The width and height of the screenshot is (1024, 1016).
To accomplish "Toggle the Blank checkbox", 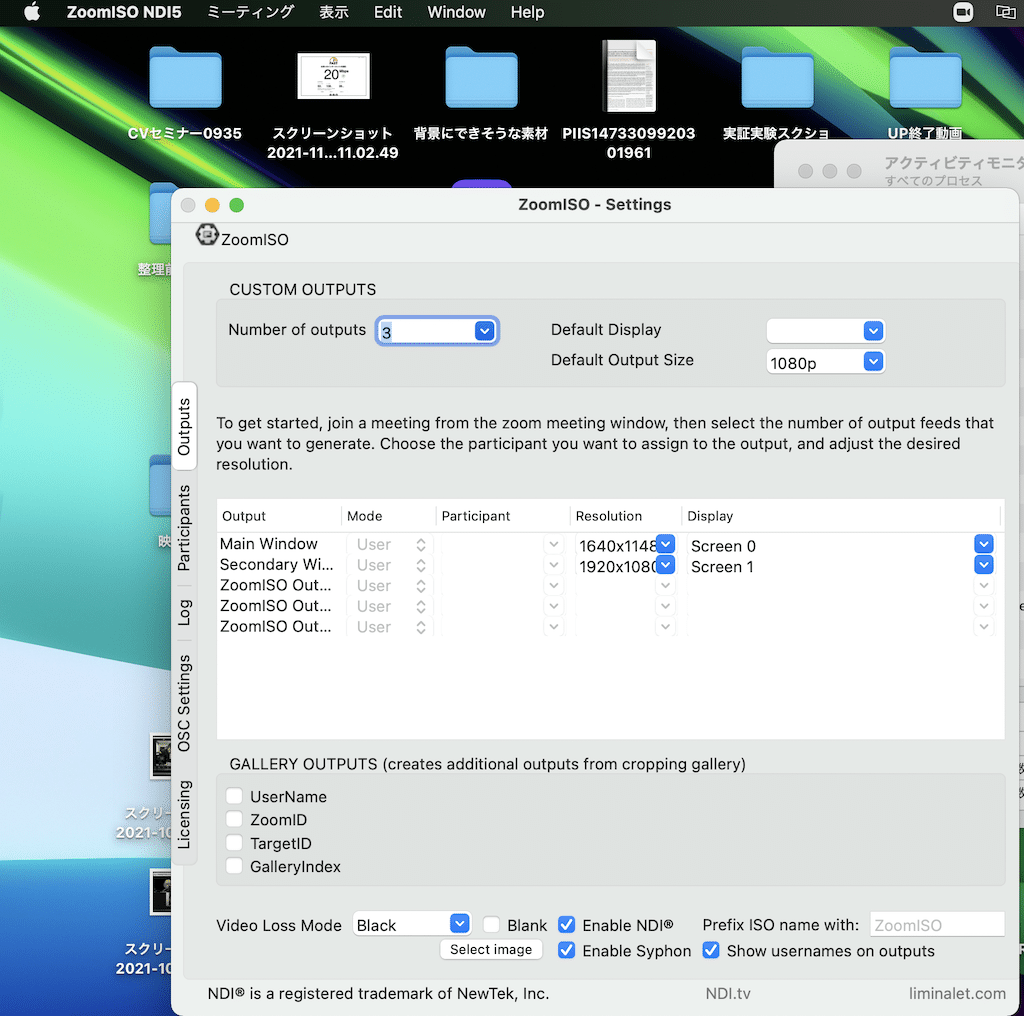I will [491, 925].
